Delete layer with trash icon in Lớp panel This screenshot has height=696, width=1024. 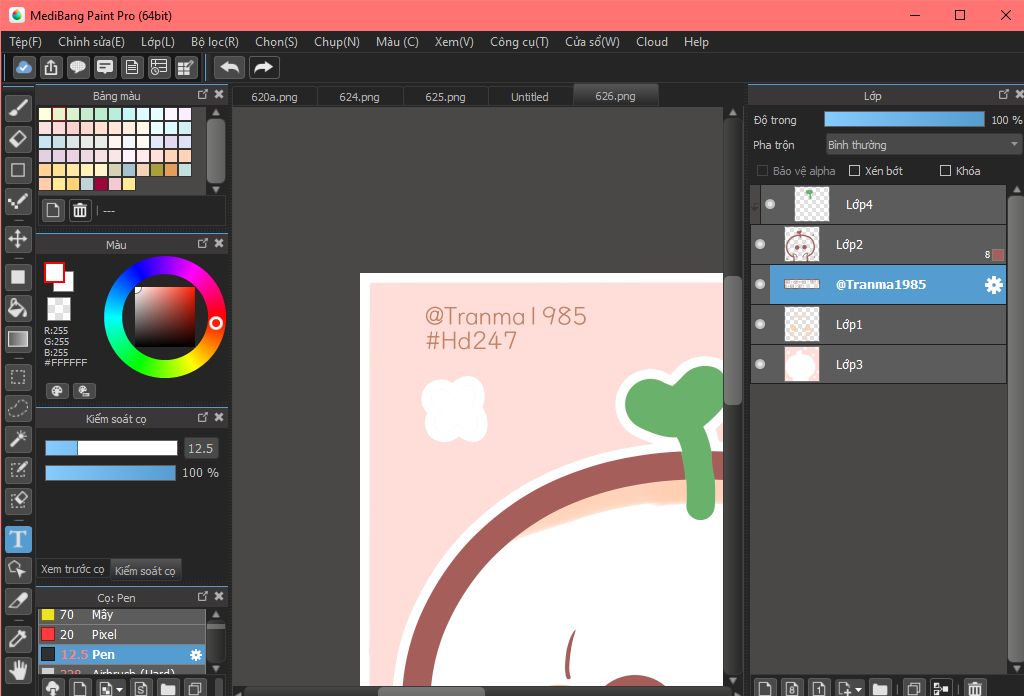tap(974, 688)
